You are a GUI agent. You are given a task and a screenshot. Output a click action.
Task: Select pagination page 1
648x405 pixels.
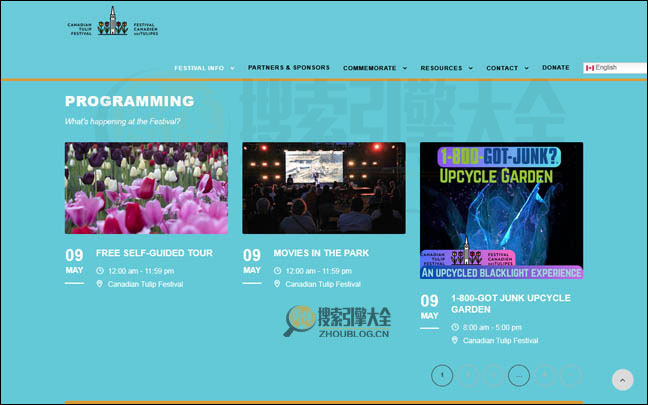pyautogui.click(x=442, y=376)
